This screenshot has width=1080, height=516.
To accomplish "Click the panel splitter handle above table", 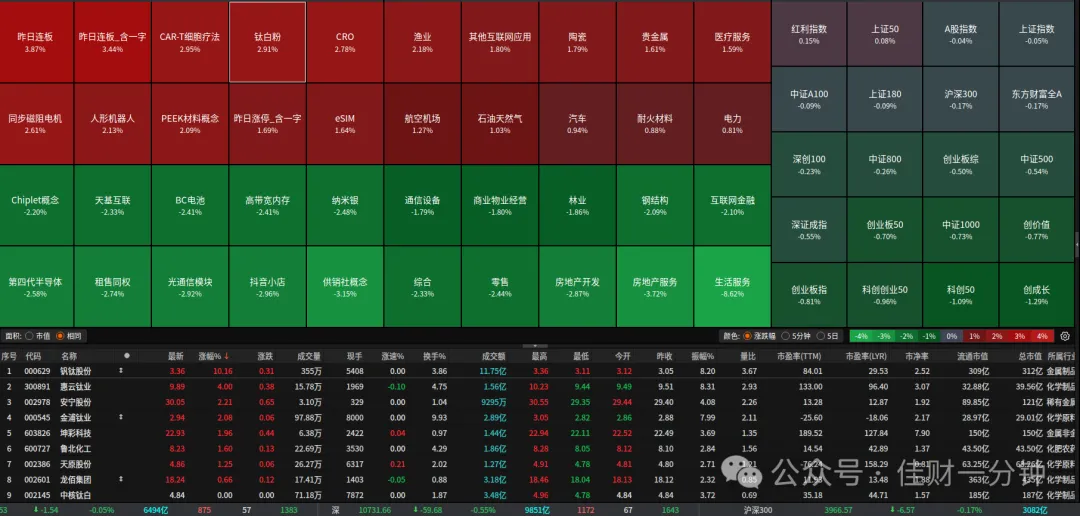I will pos(535,346).
